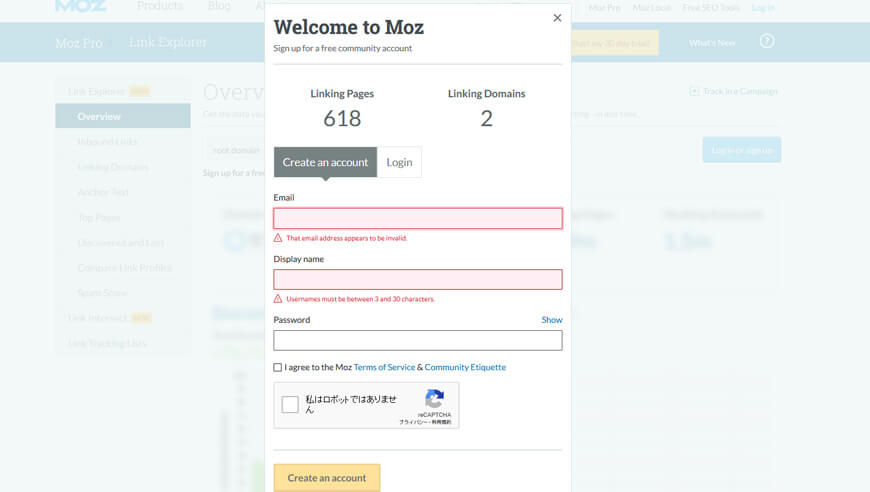Focus the Display name input field
Screen dimensions: 870x492
tap(418, 279)
